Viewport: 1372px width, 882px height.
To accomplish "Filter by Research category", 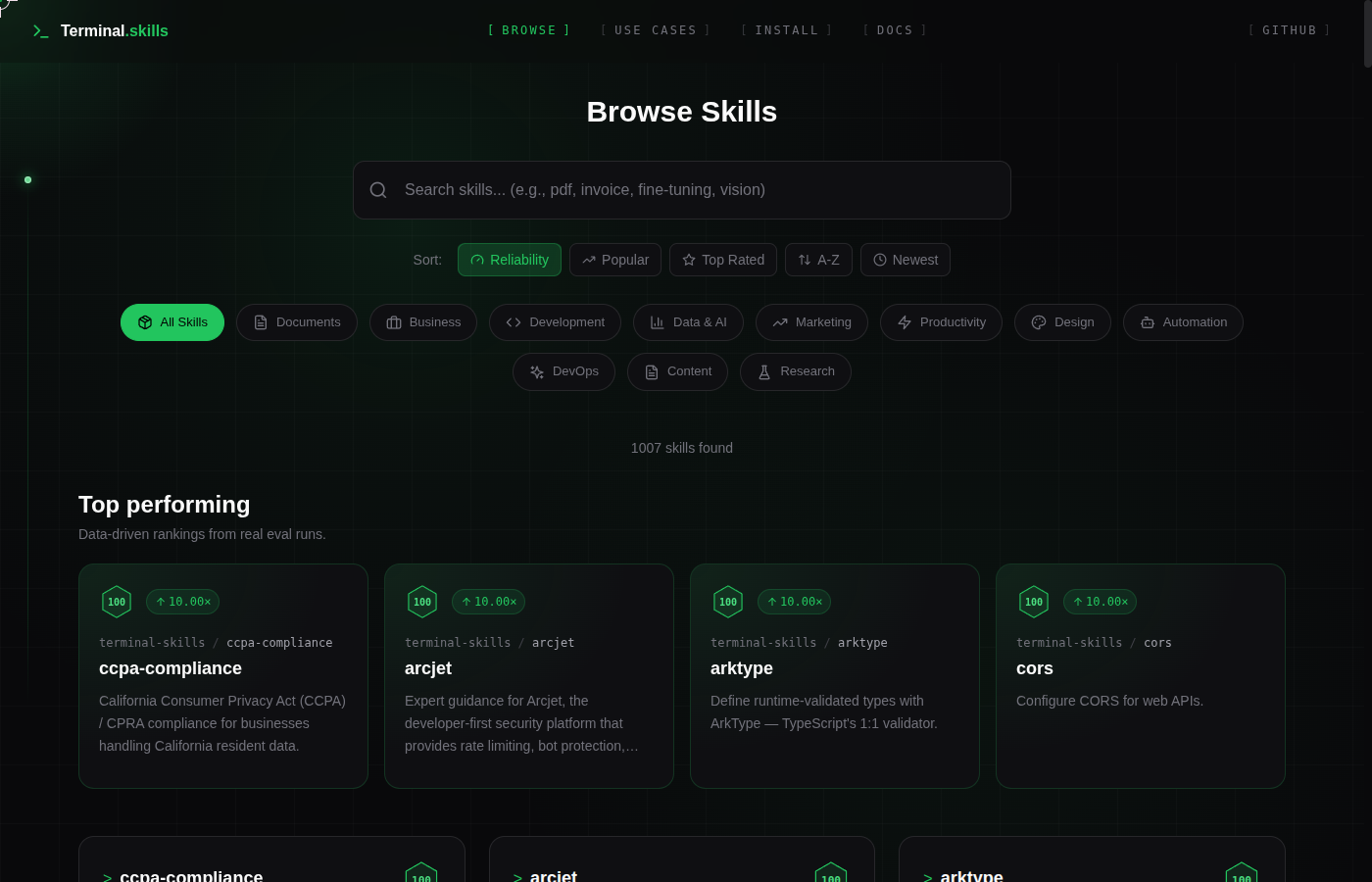I will pyautogui.click(x=796, y=371).
